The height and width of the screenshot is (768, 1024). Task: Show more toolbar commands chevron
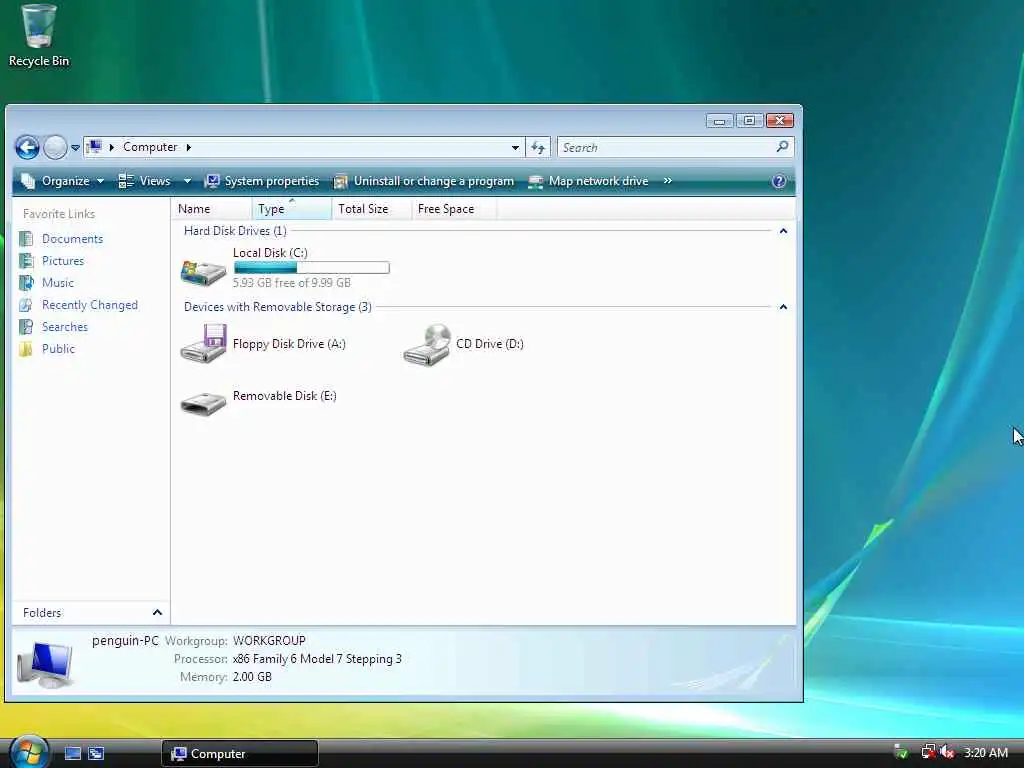pyautogui.click(x=667, y=181)
